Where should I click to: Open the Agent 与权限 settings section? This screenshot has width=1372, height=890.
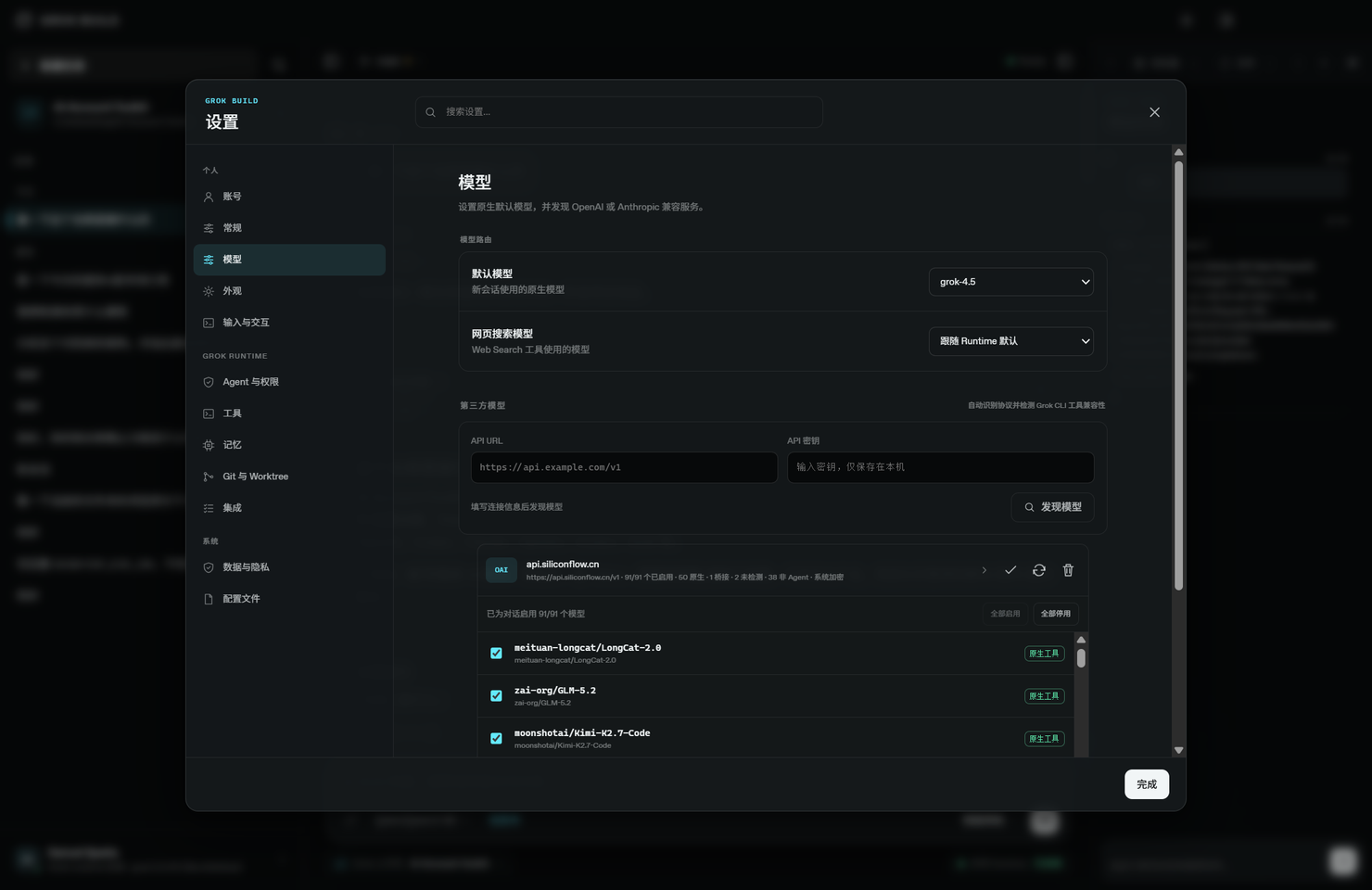pyautogui.click(x=289, y=382)
